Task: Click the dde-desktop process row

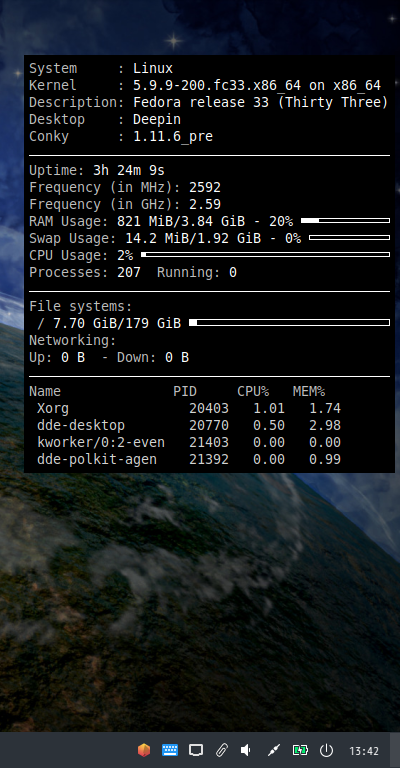Action: point(189,425)
